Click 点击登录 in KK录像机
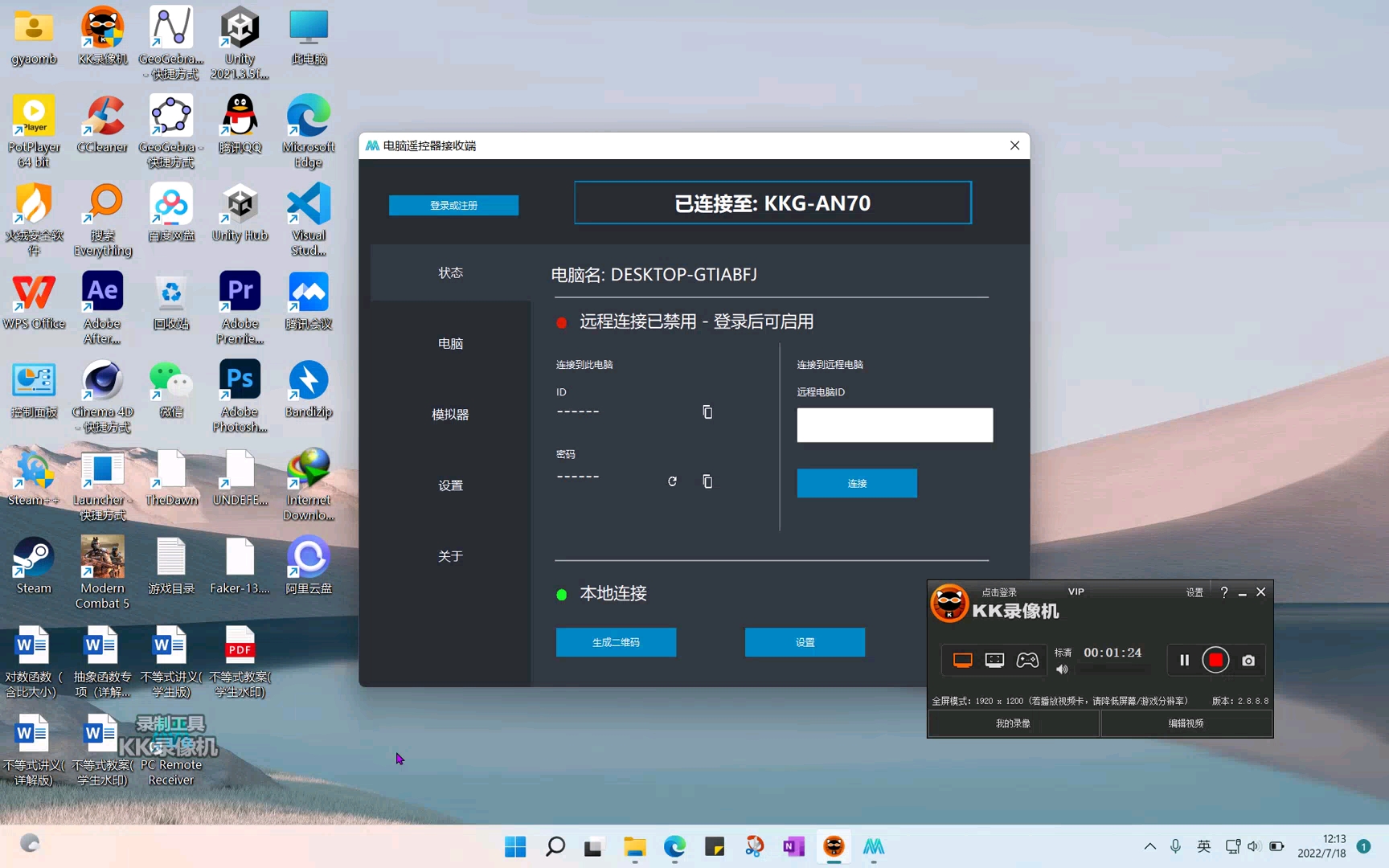The image size is (1389, 868). coord(999,592)
